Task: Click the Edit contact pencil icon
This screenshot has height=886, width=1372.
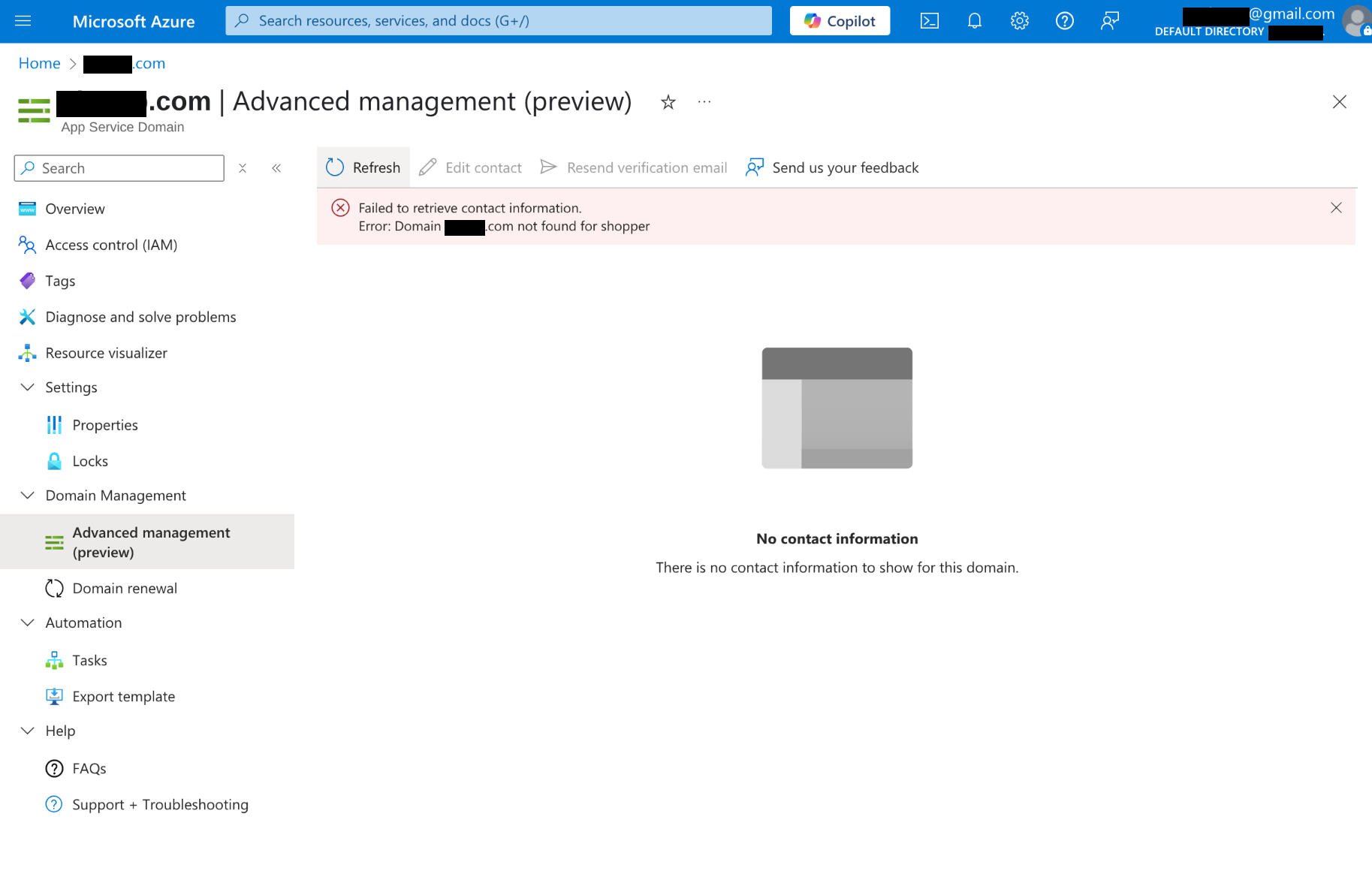Action: click(x=428, y=167)
